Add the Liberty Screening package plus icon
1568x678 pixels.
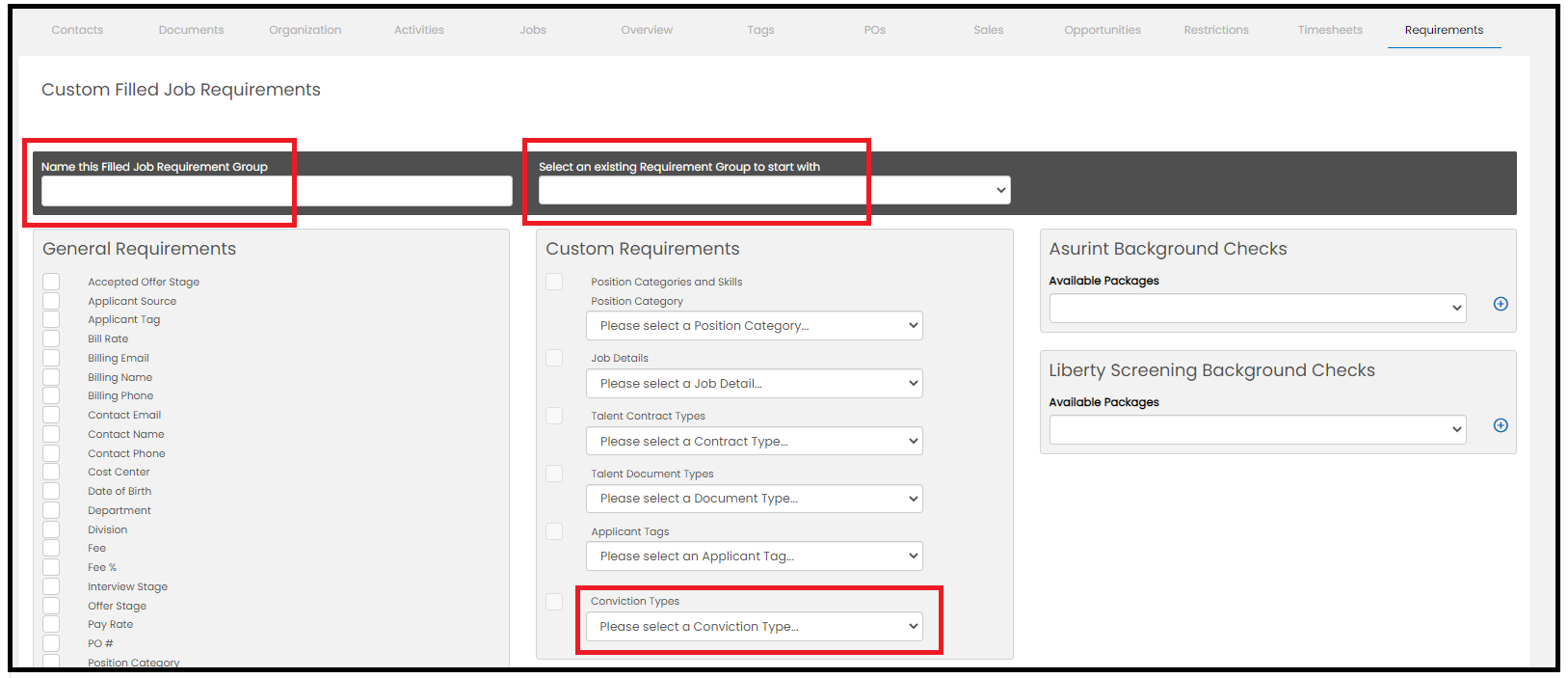(x=1501, y=425)
